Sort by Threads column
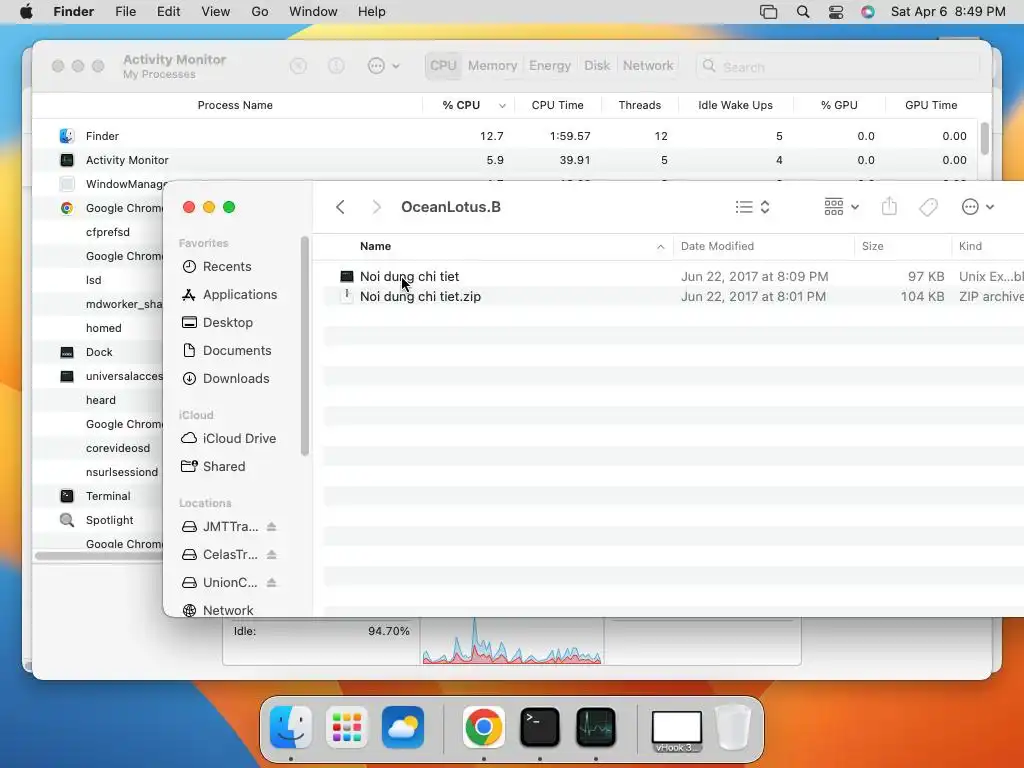 point(640,105)
